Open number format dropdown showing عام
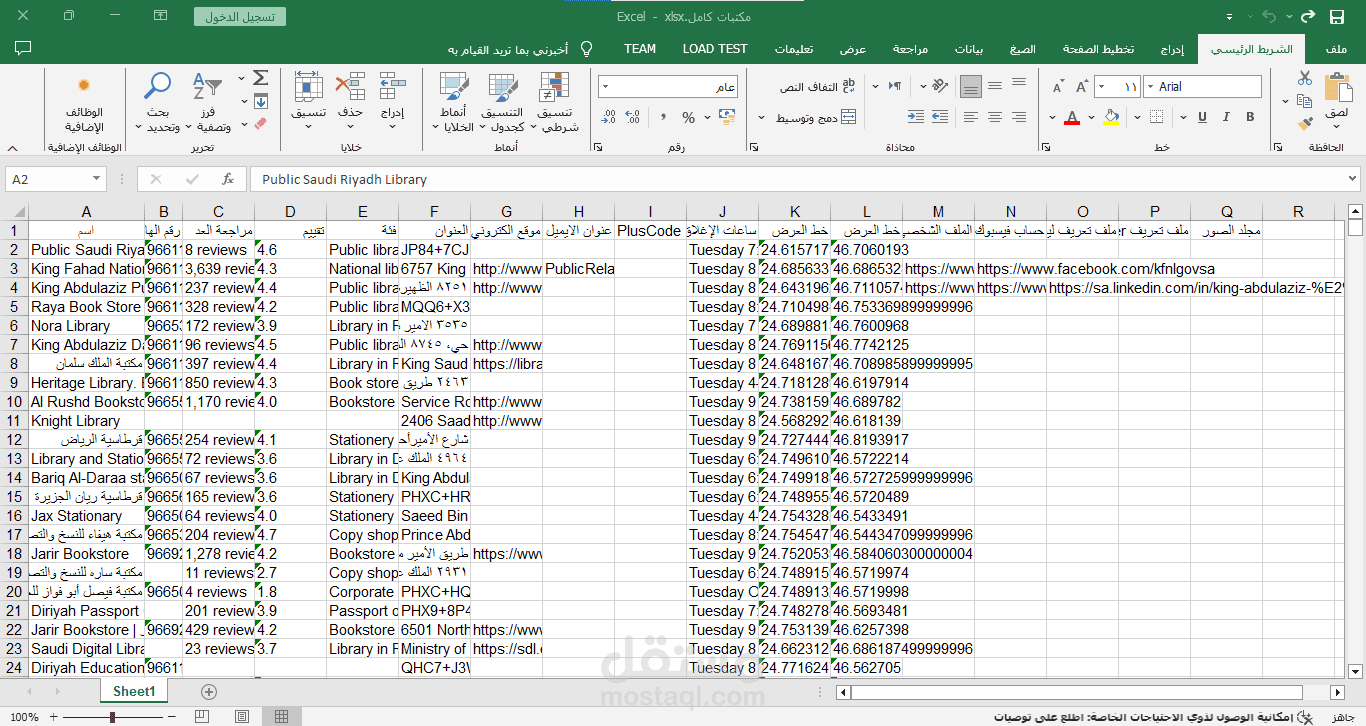1366x726 pixels. pyautogui.click(x=606, y=87)
